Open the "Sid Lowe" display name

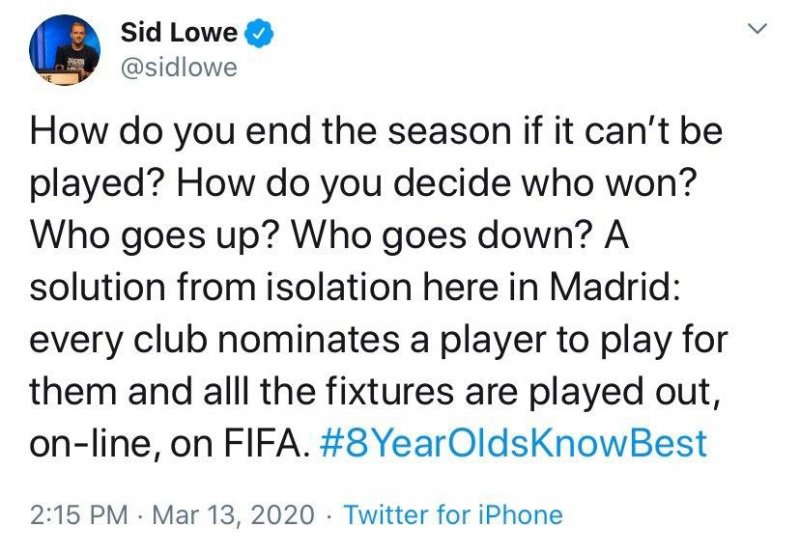(178, 33)
